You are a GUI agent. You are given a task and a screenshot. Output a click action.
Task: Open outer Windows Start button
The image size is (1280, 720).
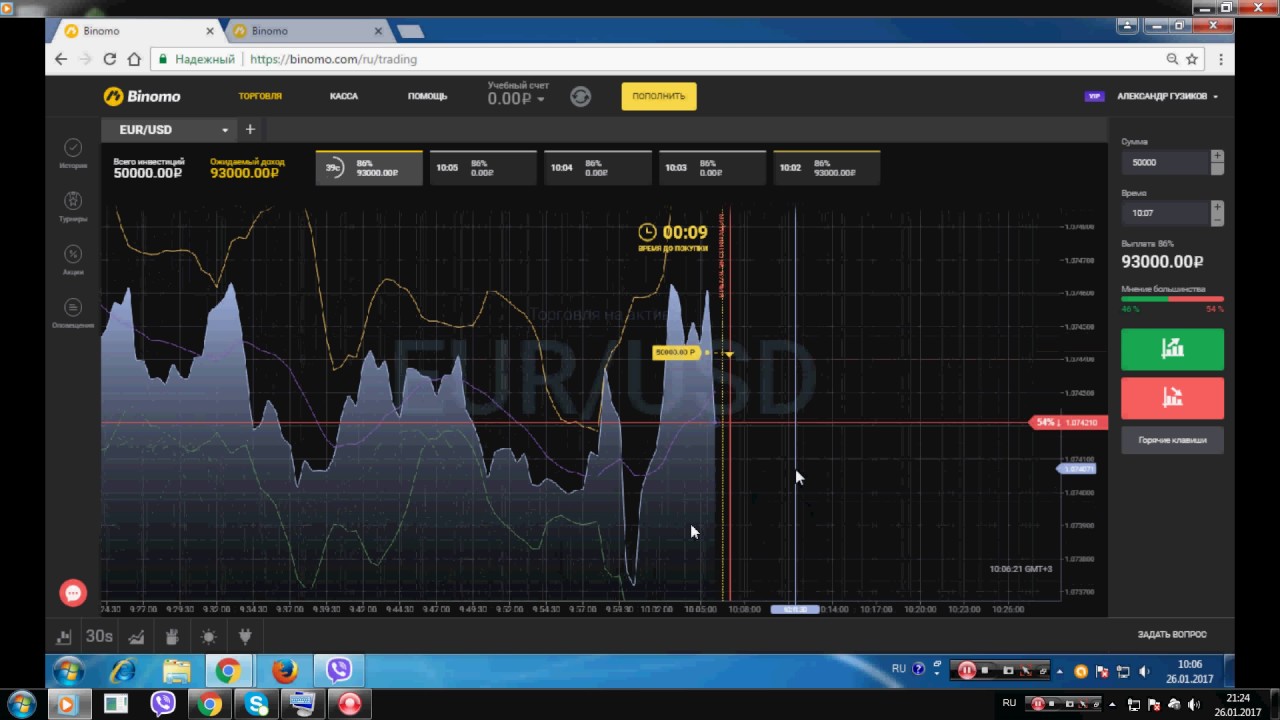(21, 704)
